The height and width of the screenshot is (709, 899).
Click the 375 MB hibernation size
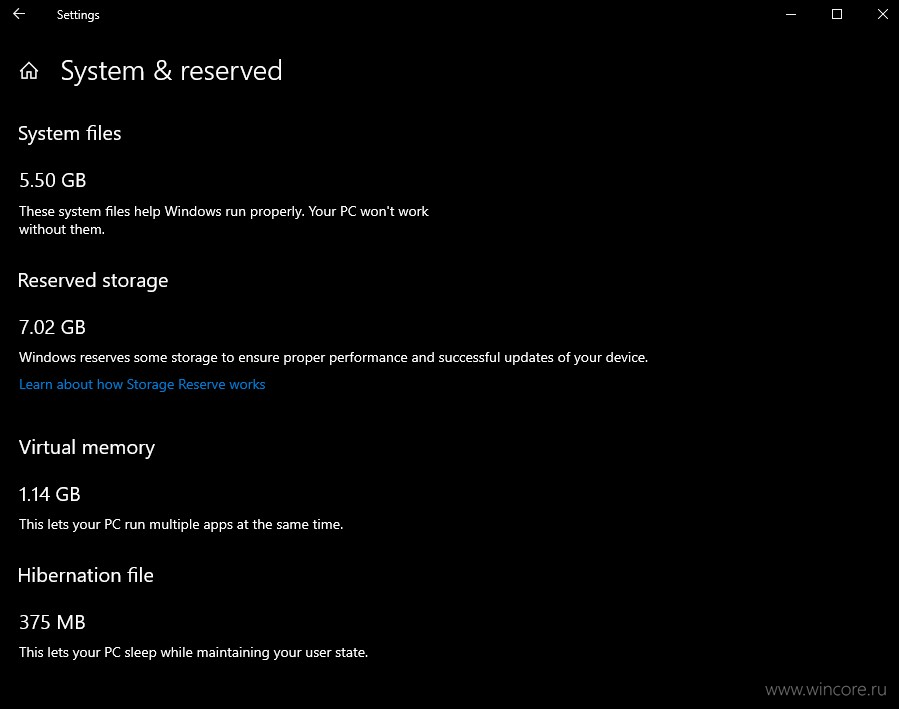(52, 622)
